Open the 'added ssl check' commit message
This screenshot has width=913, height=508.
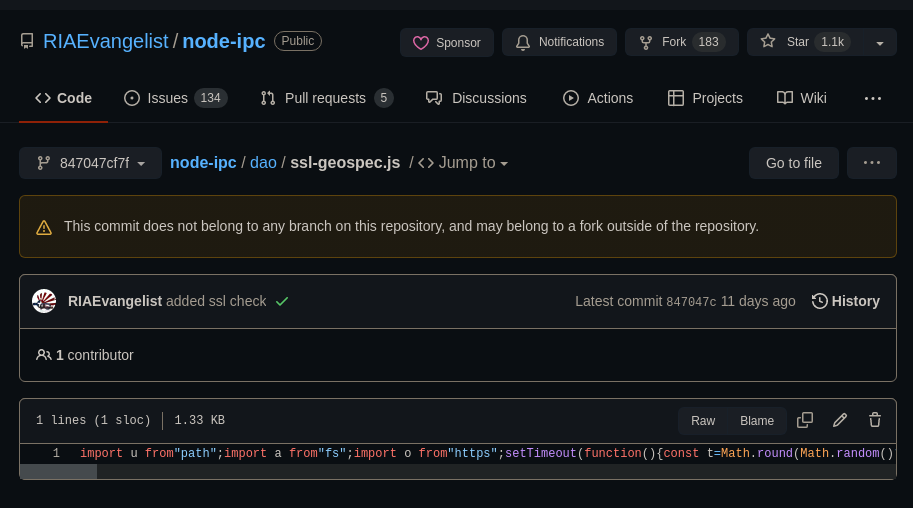(x=216, y=301)
